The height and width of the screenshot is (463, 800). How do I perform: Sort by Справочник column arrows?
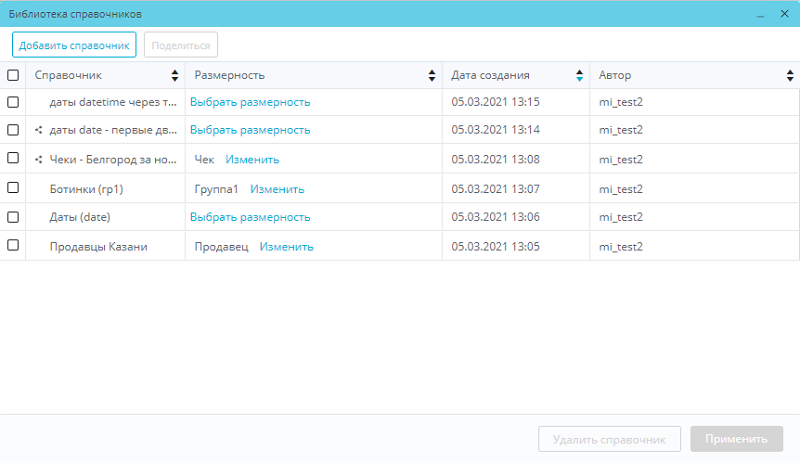click(175, 76)
